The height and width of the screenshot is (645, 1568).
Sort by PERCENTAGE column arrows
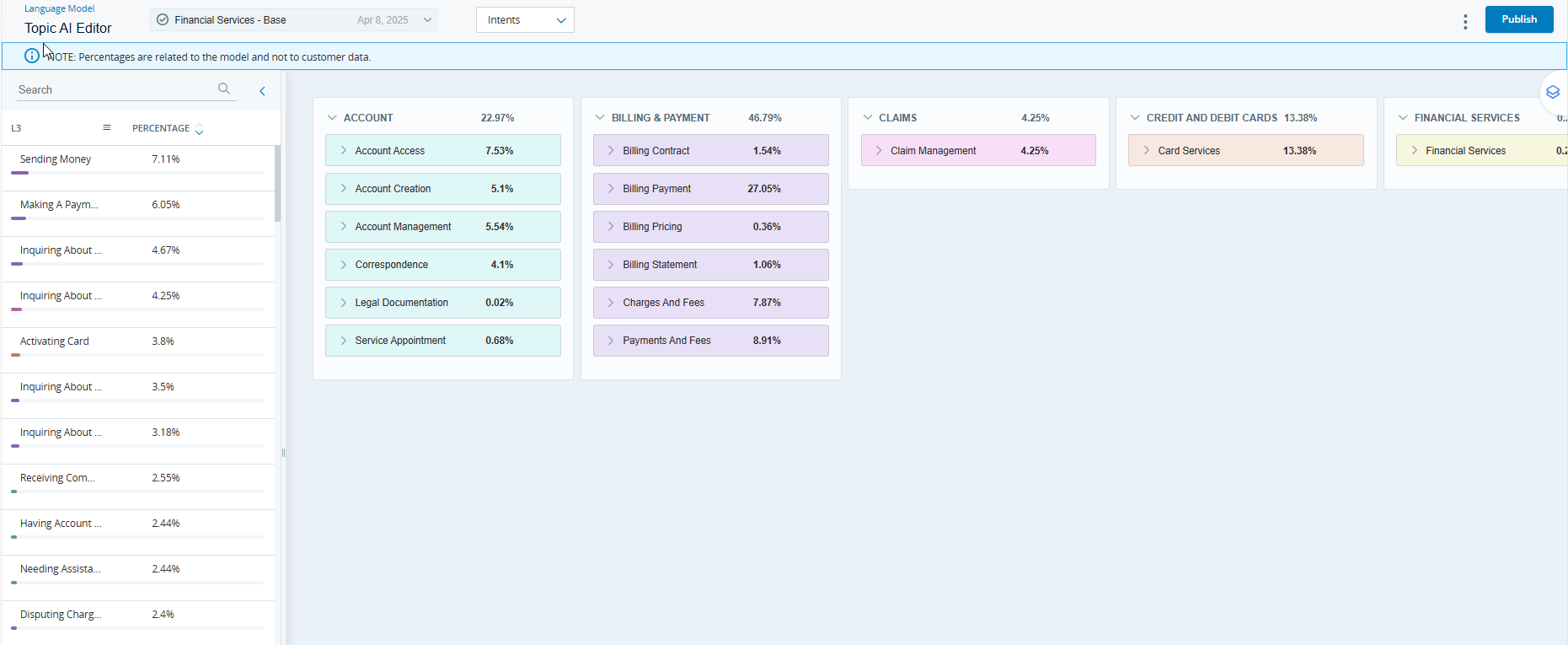pos(199,129)
